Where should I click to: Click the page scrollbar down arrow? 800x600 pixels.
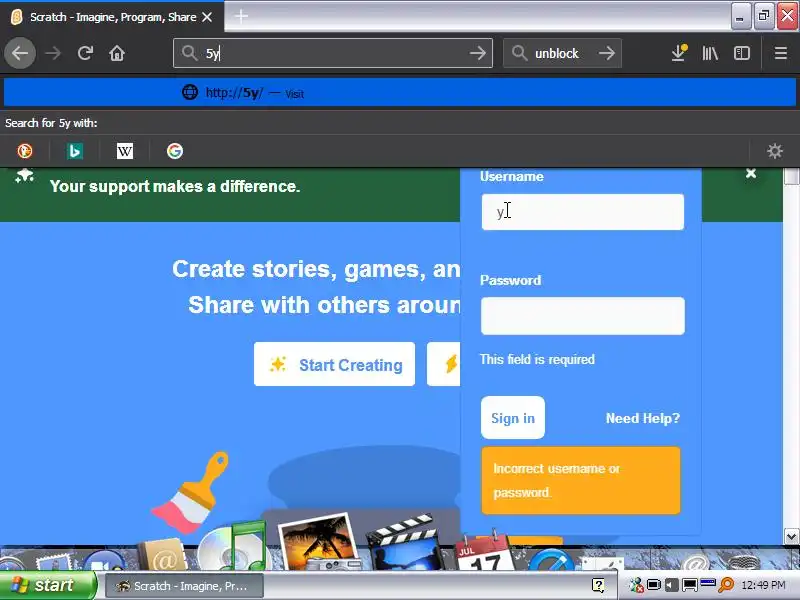click(791, 537)
